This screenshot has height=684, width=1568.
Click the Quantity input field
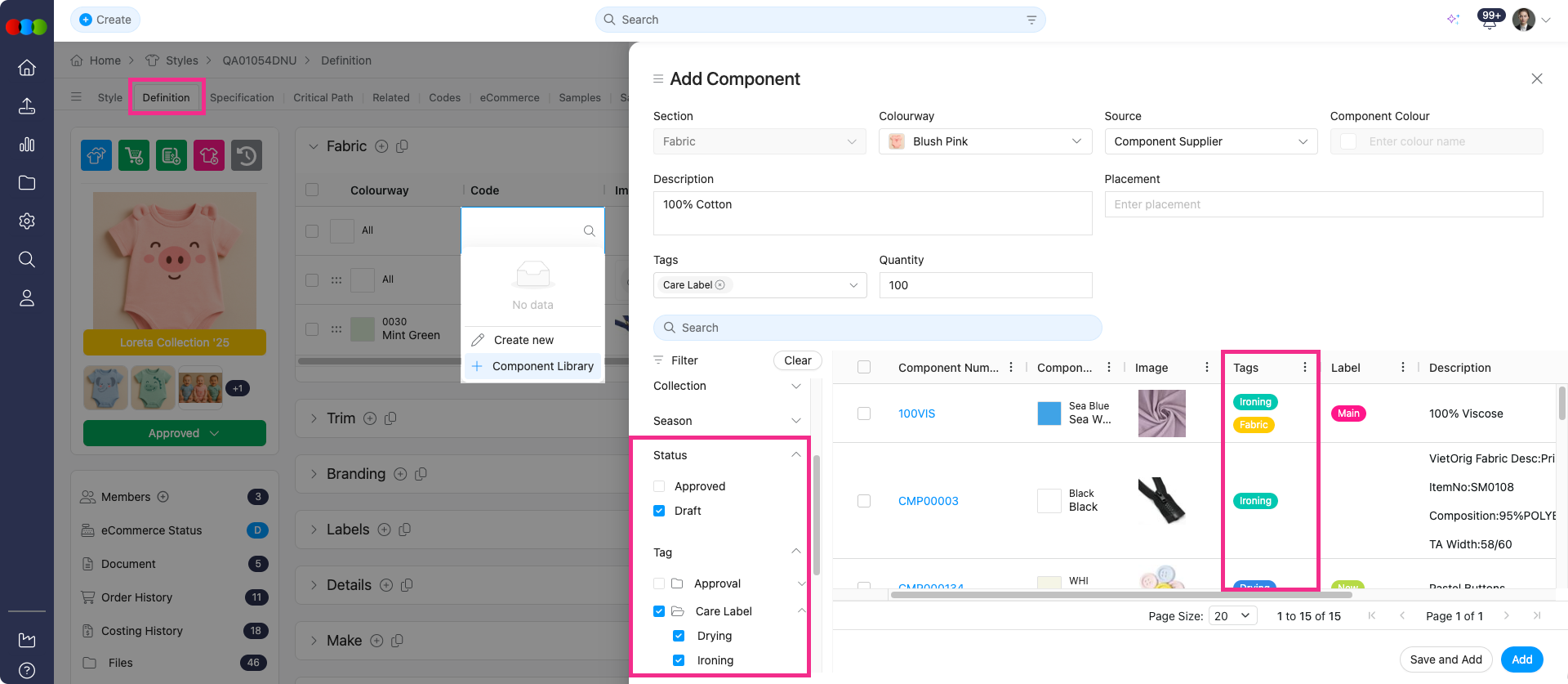coord(985,285)
